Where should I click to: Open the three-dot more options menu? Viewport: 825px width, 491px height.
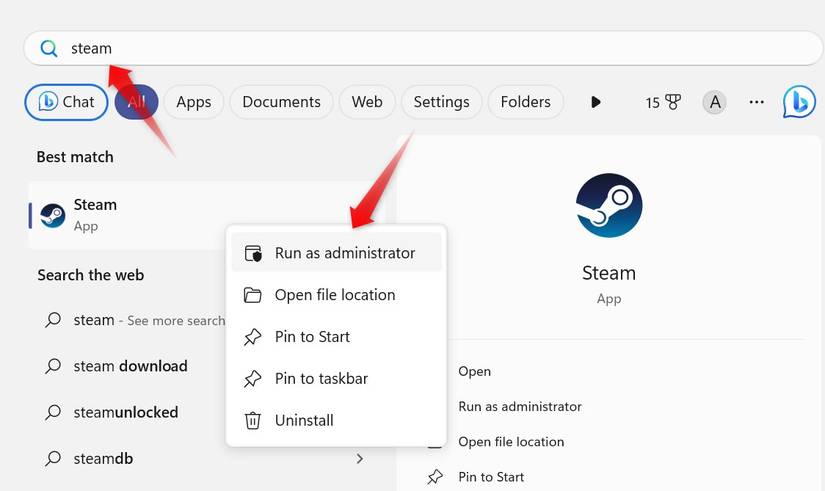(x=757, y=102)
